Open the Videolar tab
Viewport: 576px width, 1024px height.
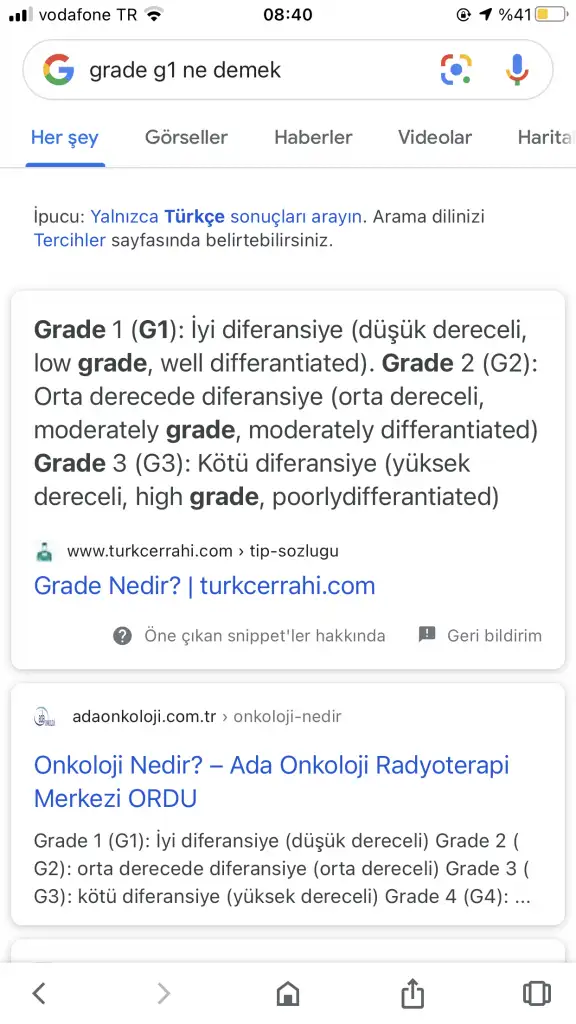pyautogui.click(x=435, y=138)
